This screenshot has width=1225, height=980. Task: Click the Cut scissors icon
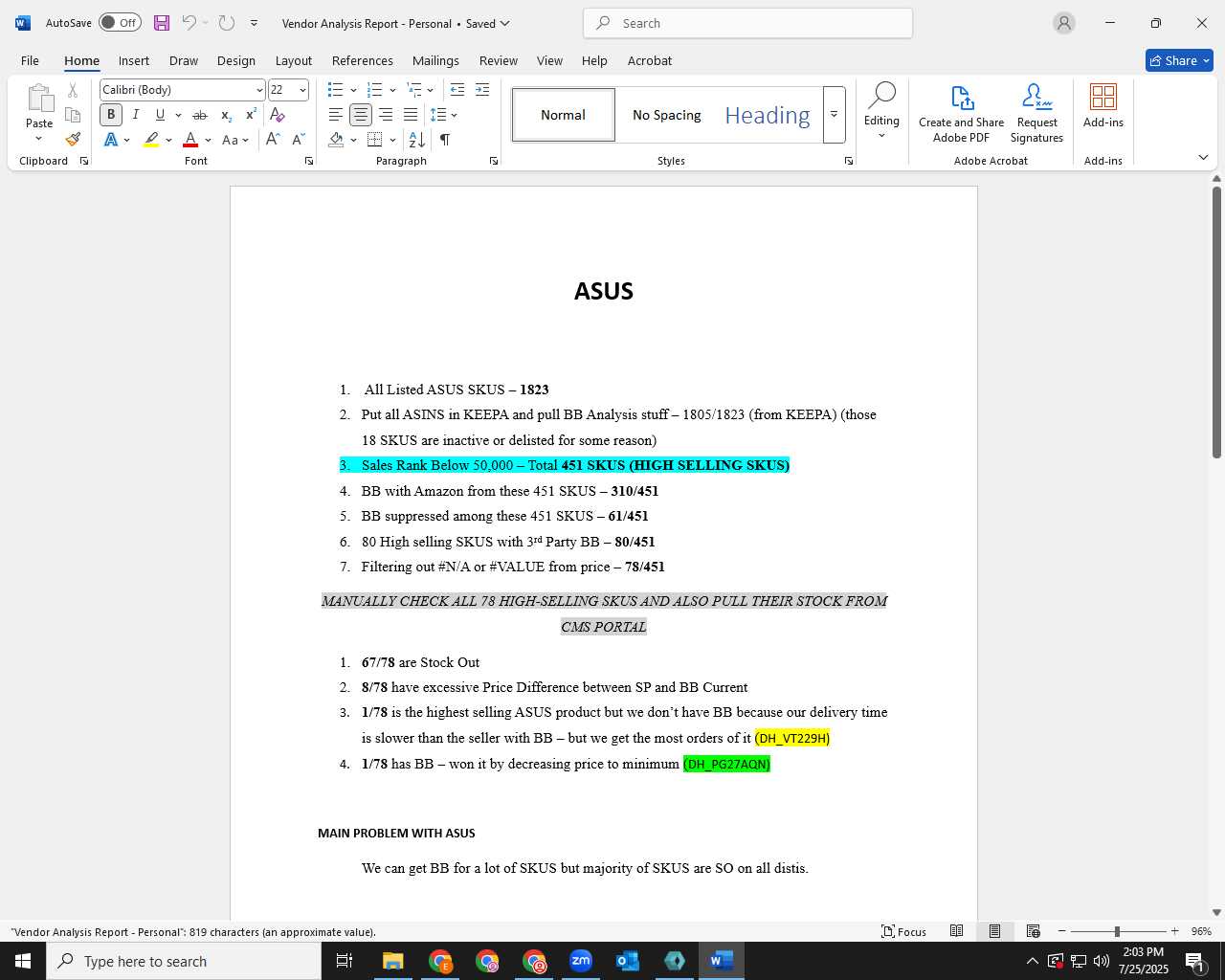click(x=73, y=90)
